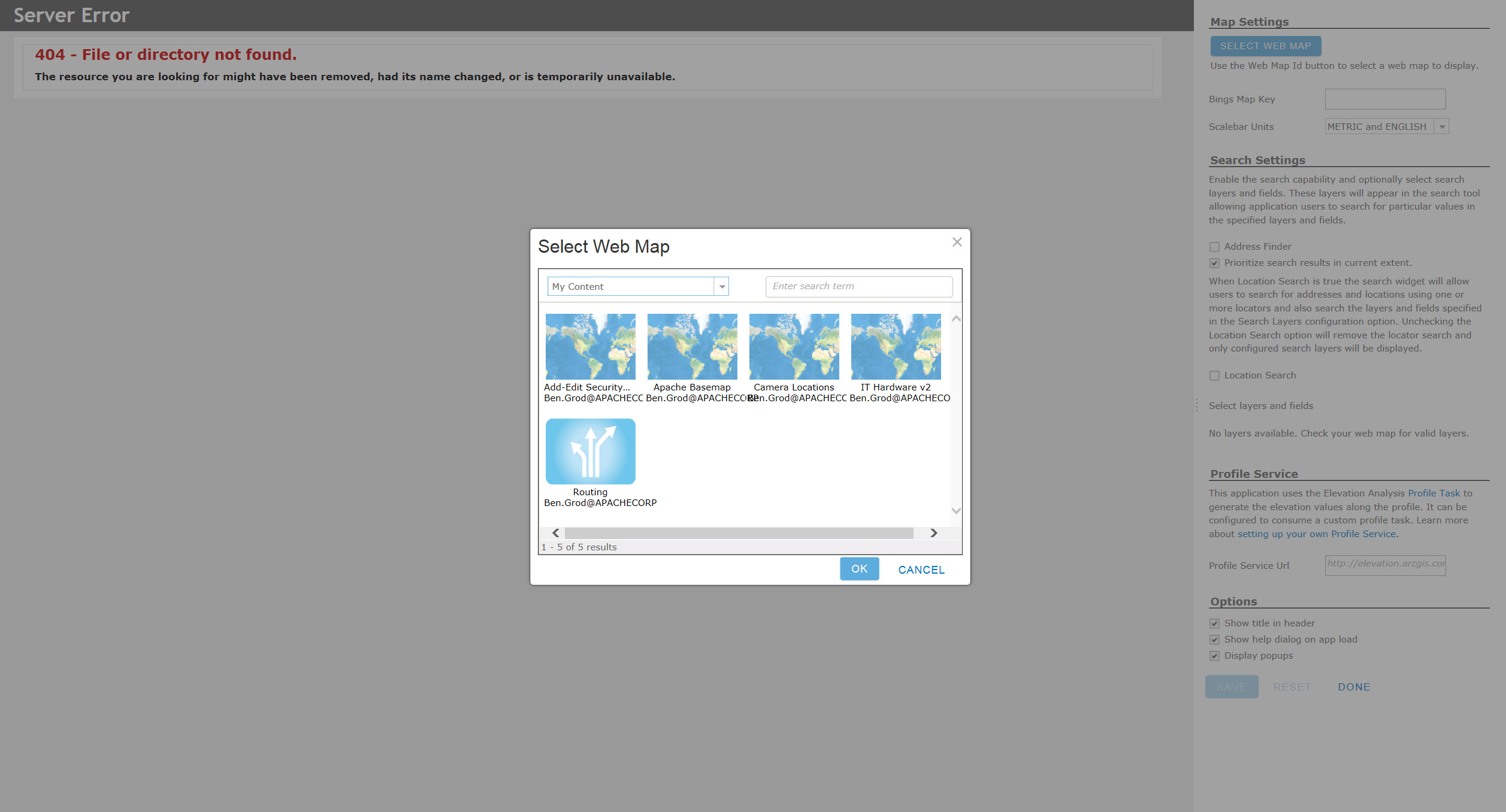Pick the Camera Locations map thumbnail
This screenshot has height=812, width=1506.
[x=794, y=346]
